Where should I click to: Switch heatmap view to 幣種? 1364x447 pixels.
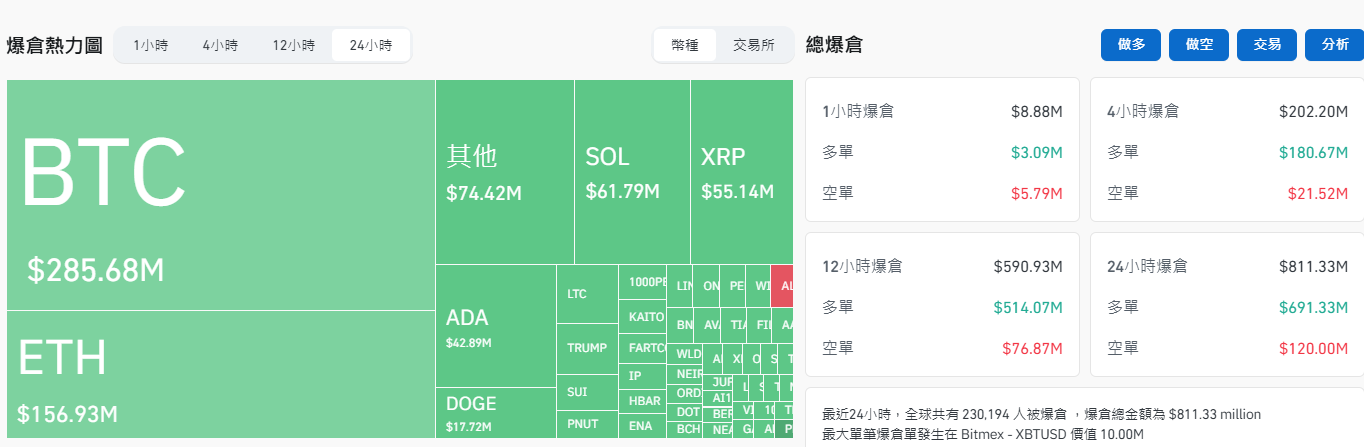(685, 45)
